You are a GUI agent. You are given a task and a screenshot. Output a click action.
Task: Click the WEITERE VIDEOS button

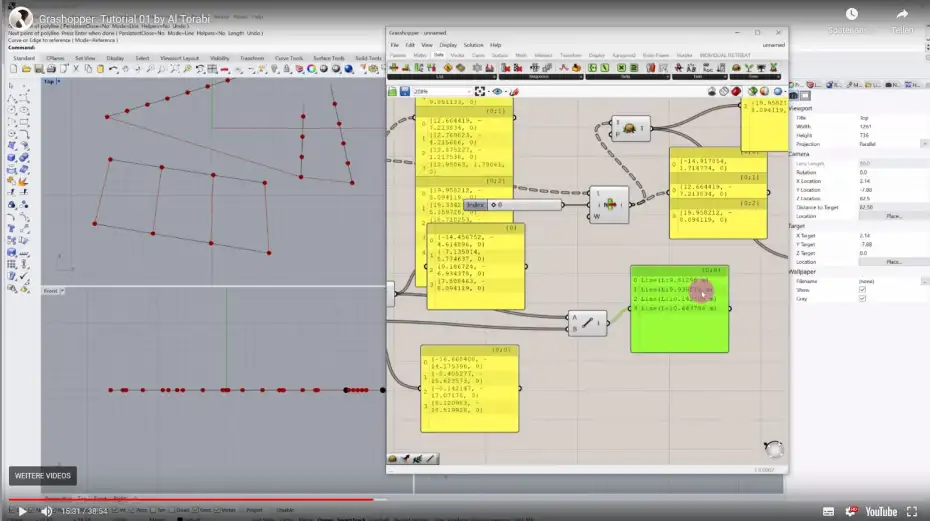coord(43,476)
